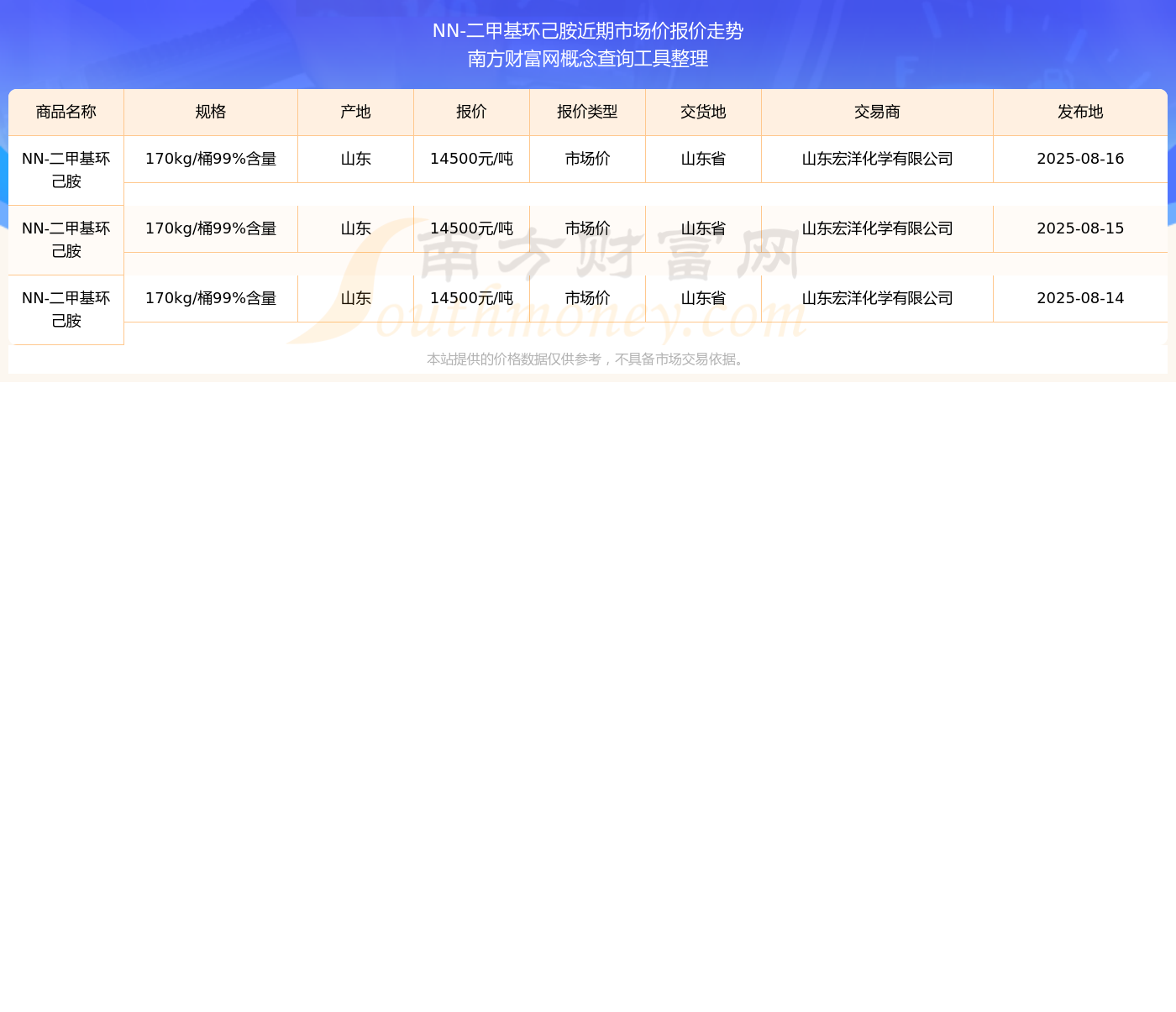Click origin 山东 in the 2025-08-16 row
This screenshot has width=1176, height=1012.
356,159
